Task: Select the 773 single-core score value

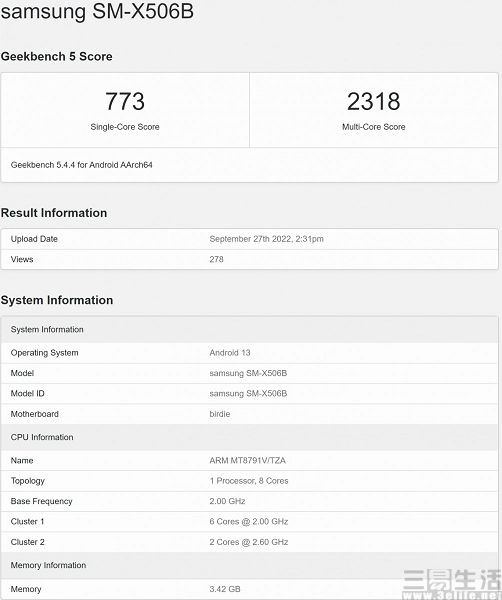Action: (125, 101)
